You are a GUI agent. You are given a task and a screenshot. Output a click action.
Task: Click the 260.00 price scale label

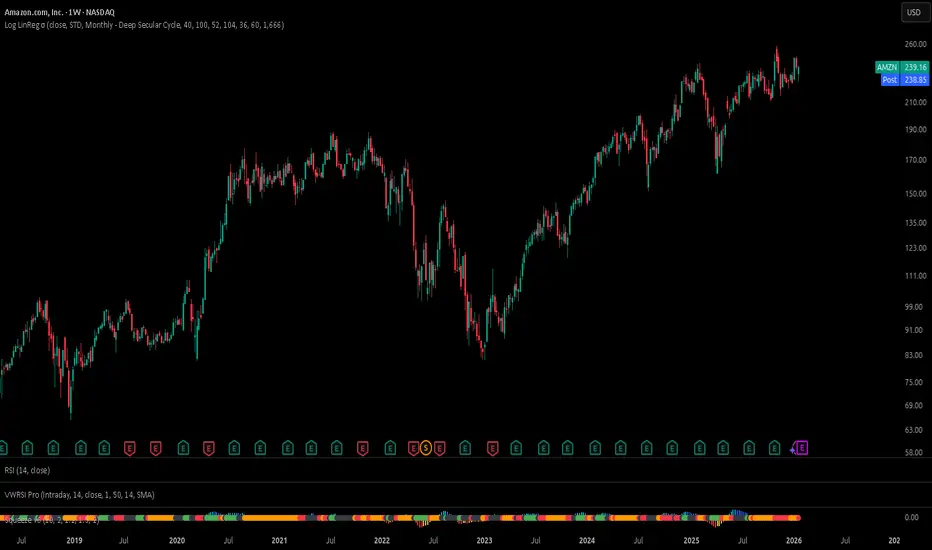tap(915, 44)
